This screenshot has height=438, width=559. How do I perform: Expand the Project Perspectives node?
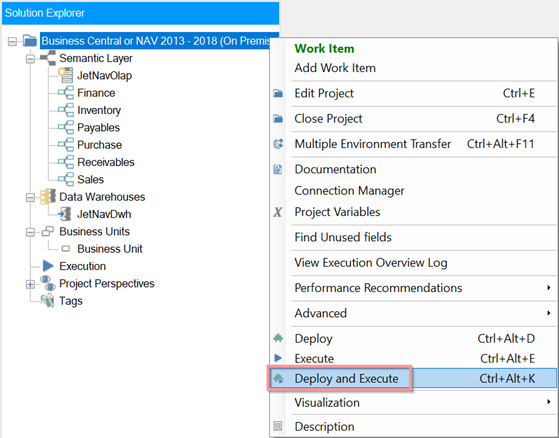pos(31,284)
